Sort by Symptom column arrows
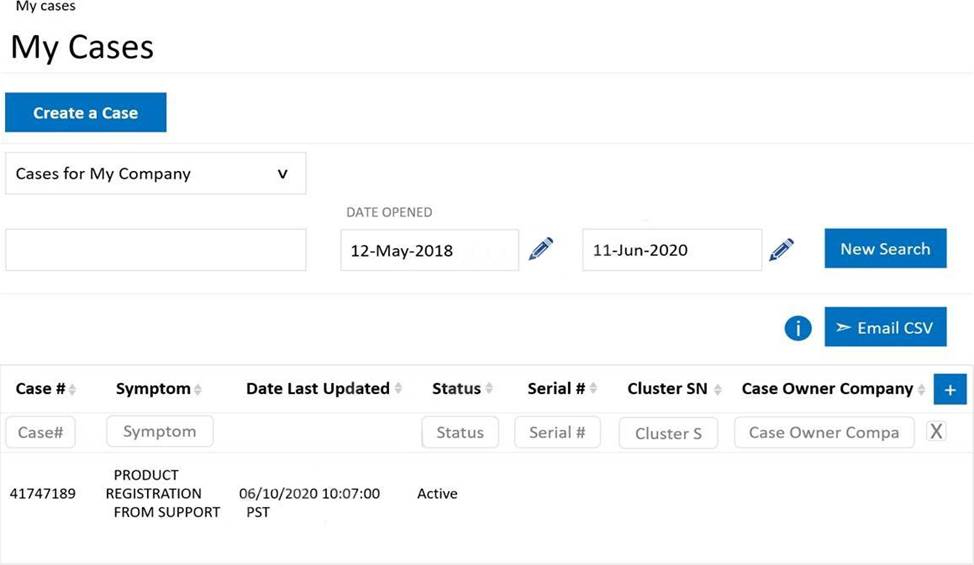This screenshot has height=565, width=974. [198, 390]
